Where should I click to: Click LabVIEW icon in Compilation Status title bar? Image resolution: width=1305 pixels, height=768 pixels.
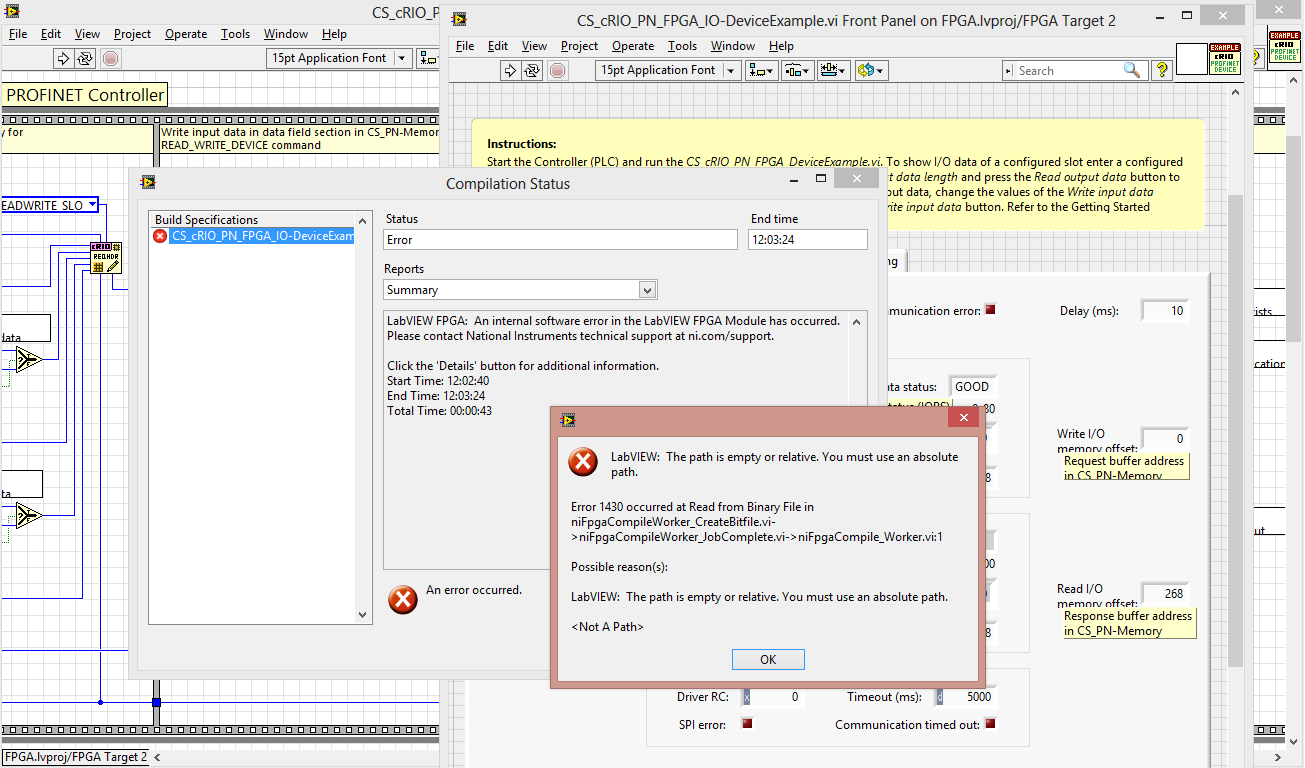(x=148, y=183)
